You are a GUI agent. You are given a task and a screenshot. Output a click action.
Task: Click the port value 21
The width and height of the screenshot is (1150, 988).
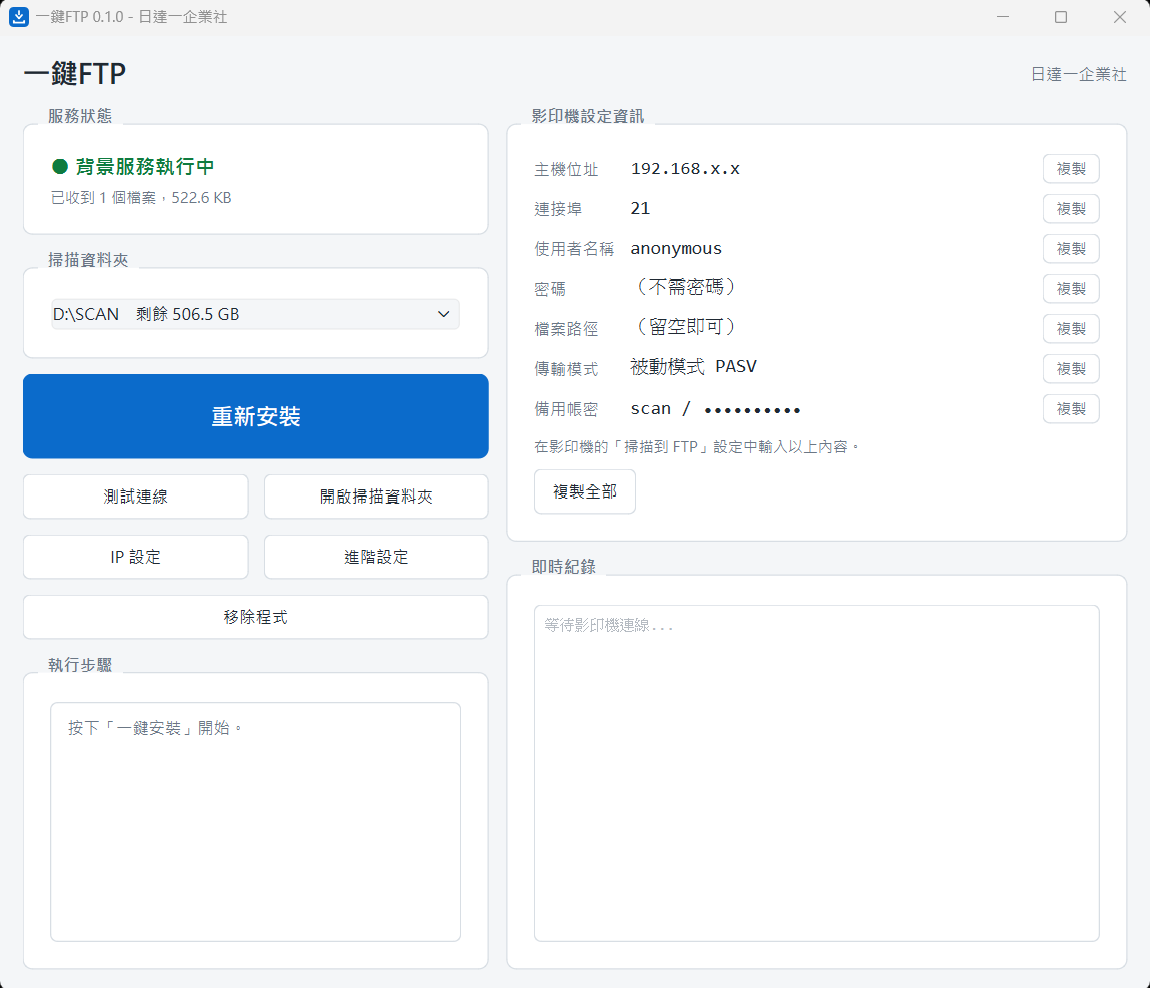(640, 208)
